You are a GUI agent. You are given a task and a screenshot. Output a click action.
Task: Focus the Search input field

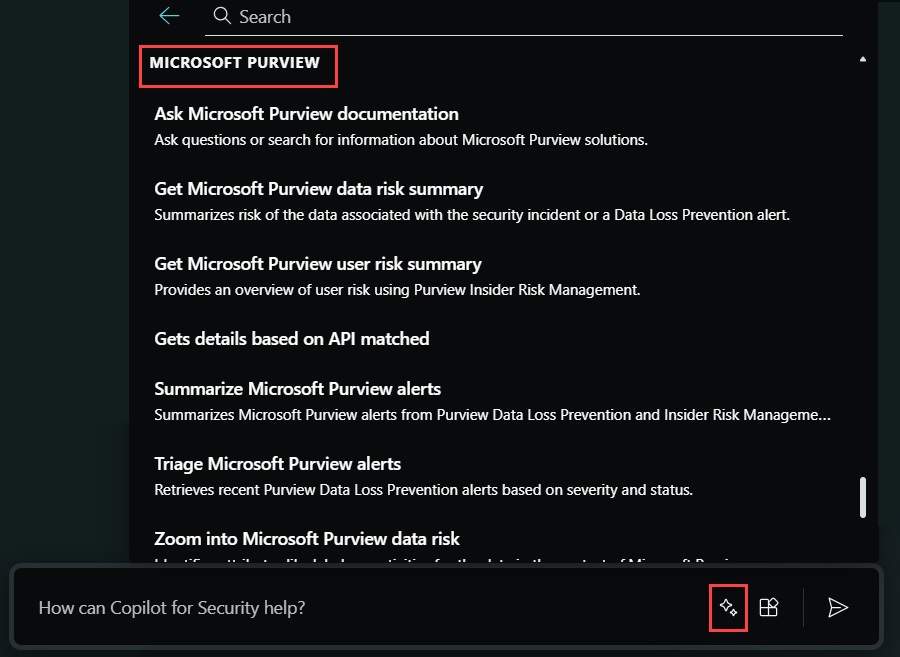pos(523,17)
